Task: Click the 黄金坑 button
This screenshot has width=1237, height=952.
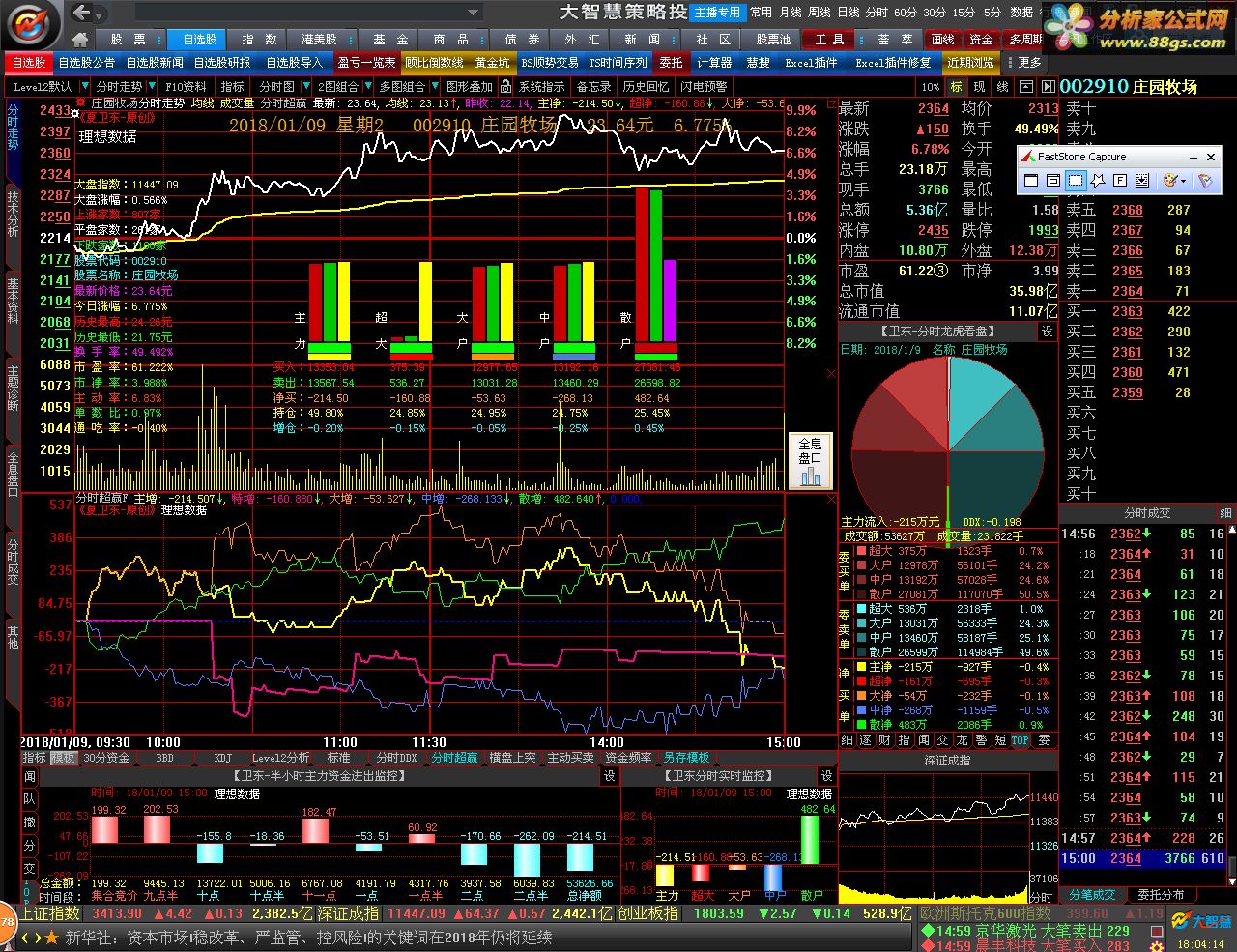Action: click(x=492, y=62)
